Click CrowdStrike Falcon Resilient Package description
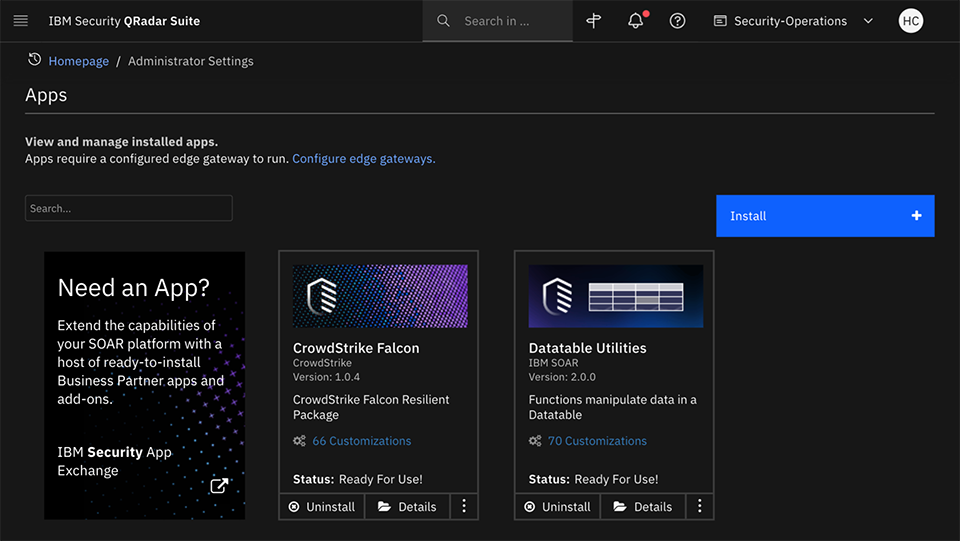 [x=371, y=407]
